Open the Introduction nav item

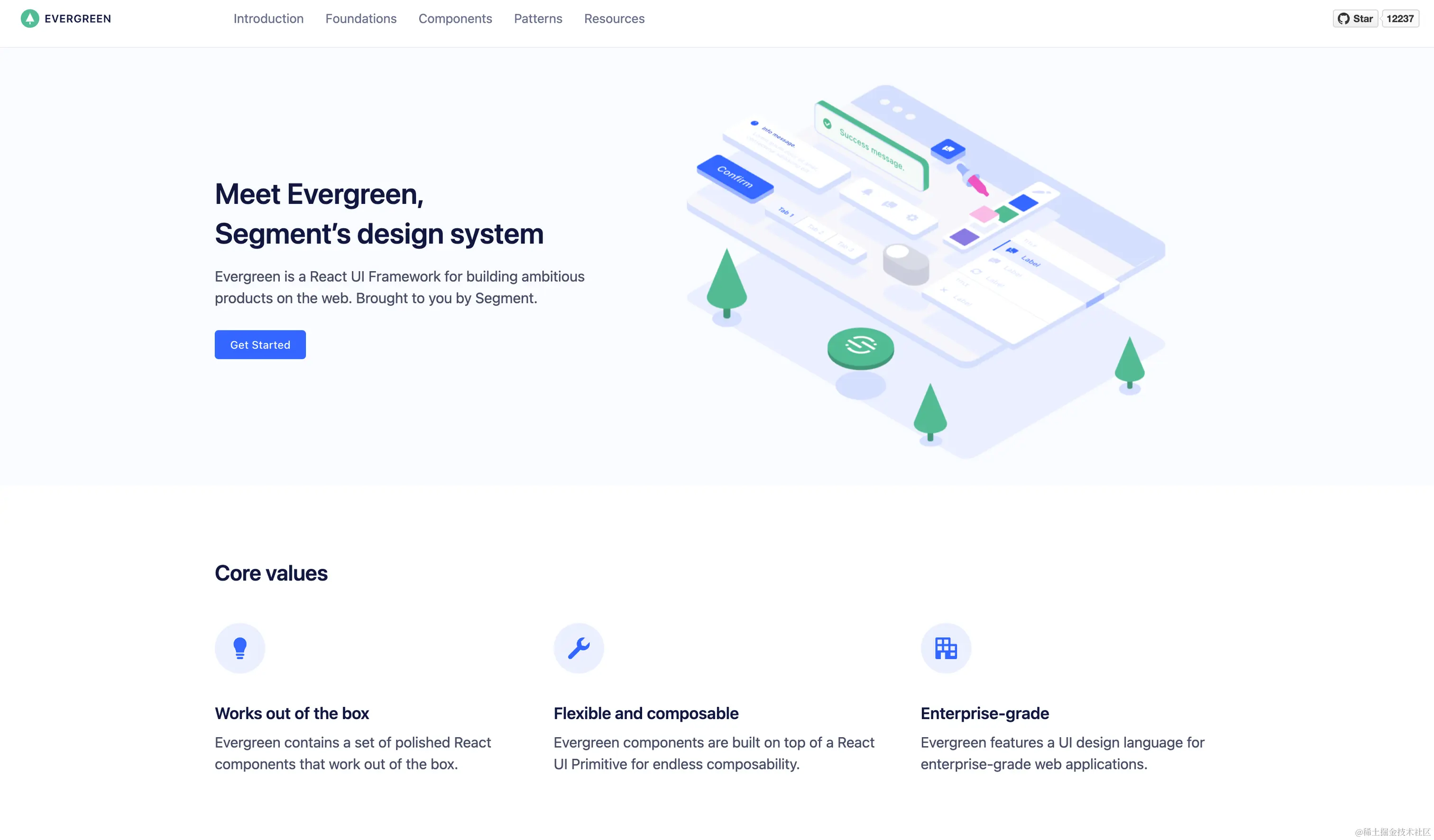click(x=268, y=19)
